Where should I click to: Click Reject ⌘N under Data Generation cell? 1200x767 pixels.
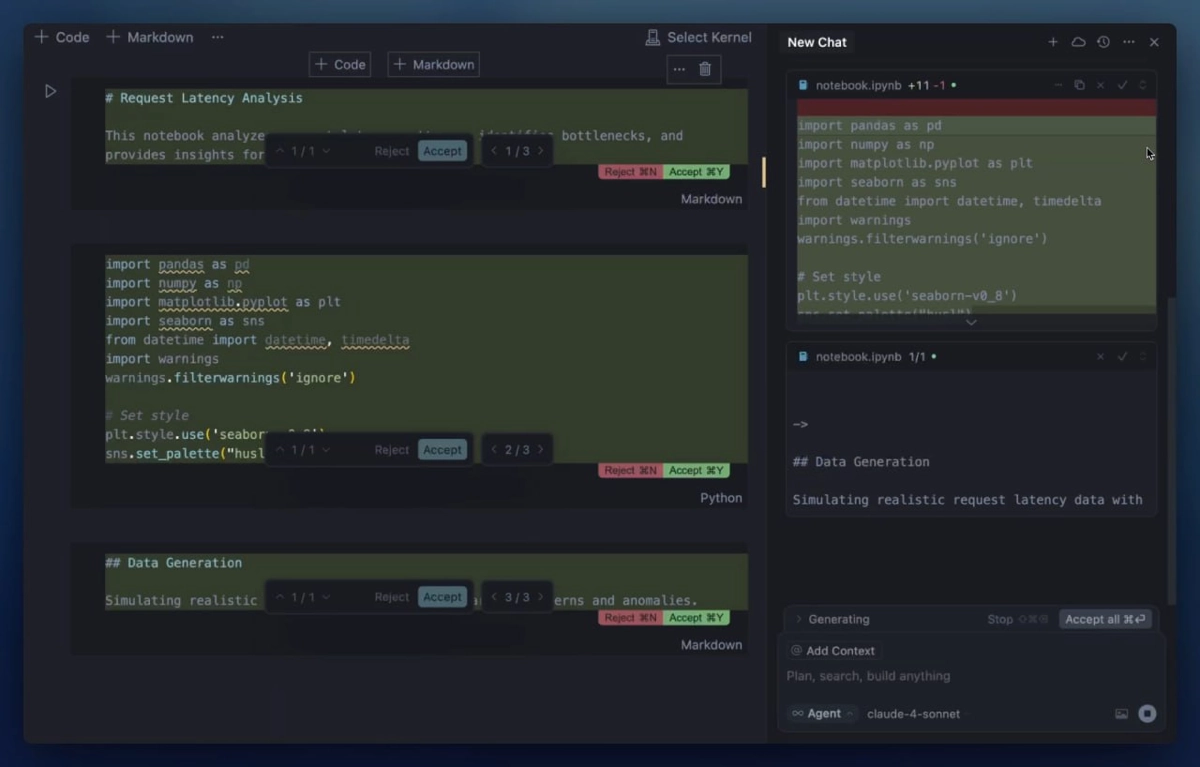pos(630,618)
